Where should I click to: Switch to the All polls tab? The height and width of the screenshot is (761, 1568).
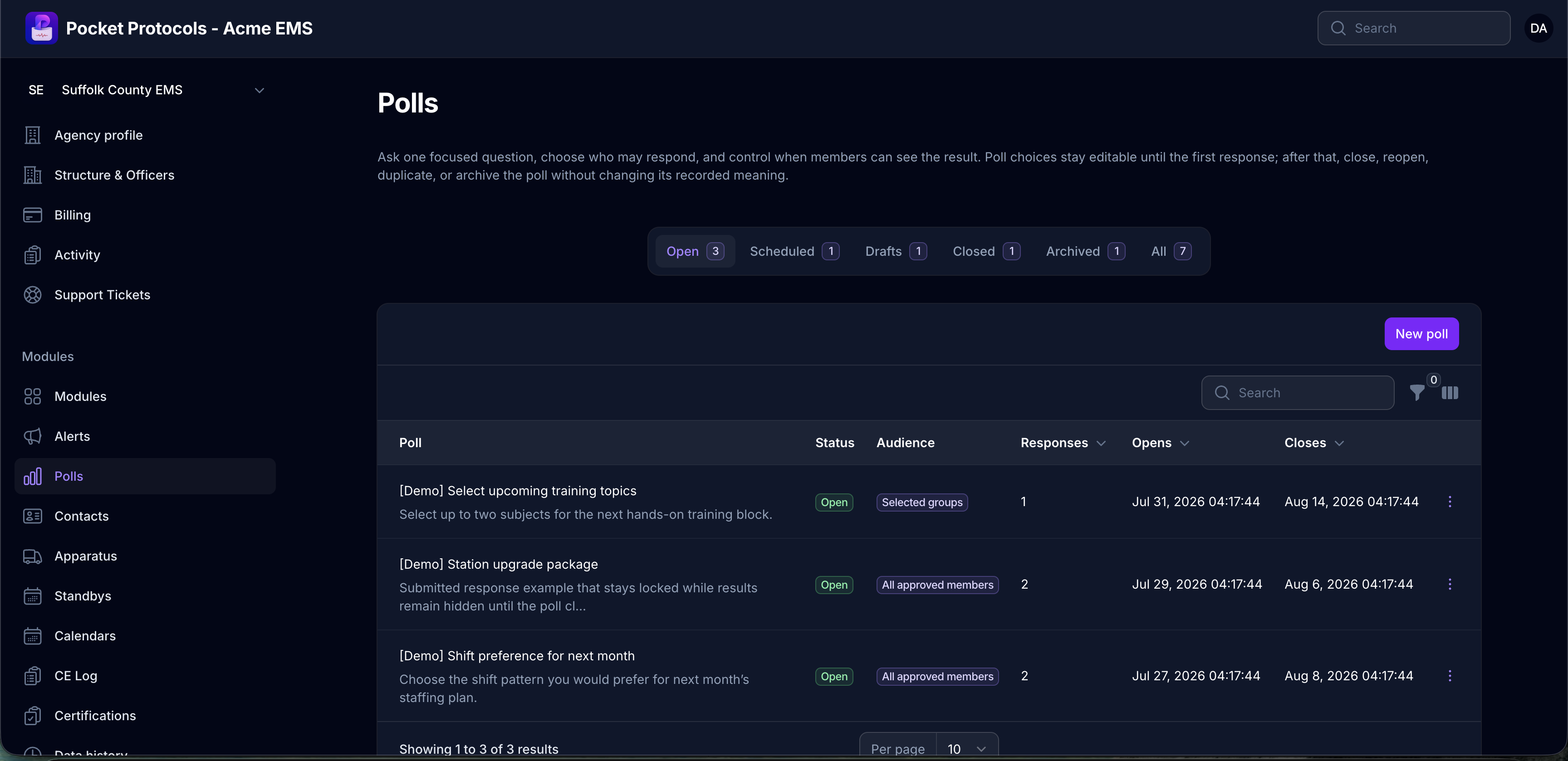[x=1171, y=251]
